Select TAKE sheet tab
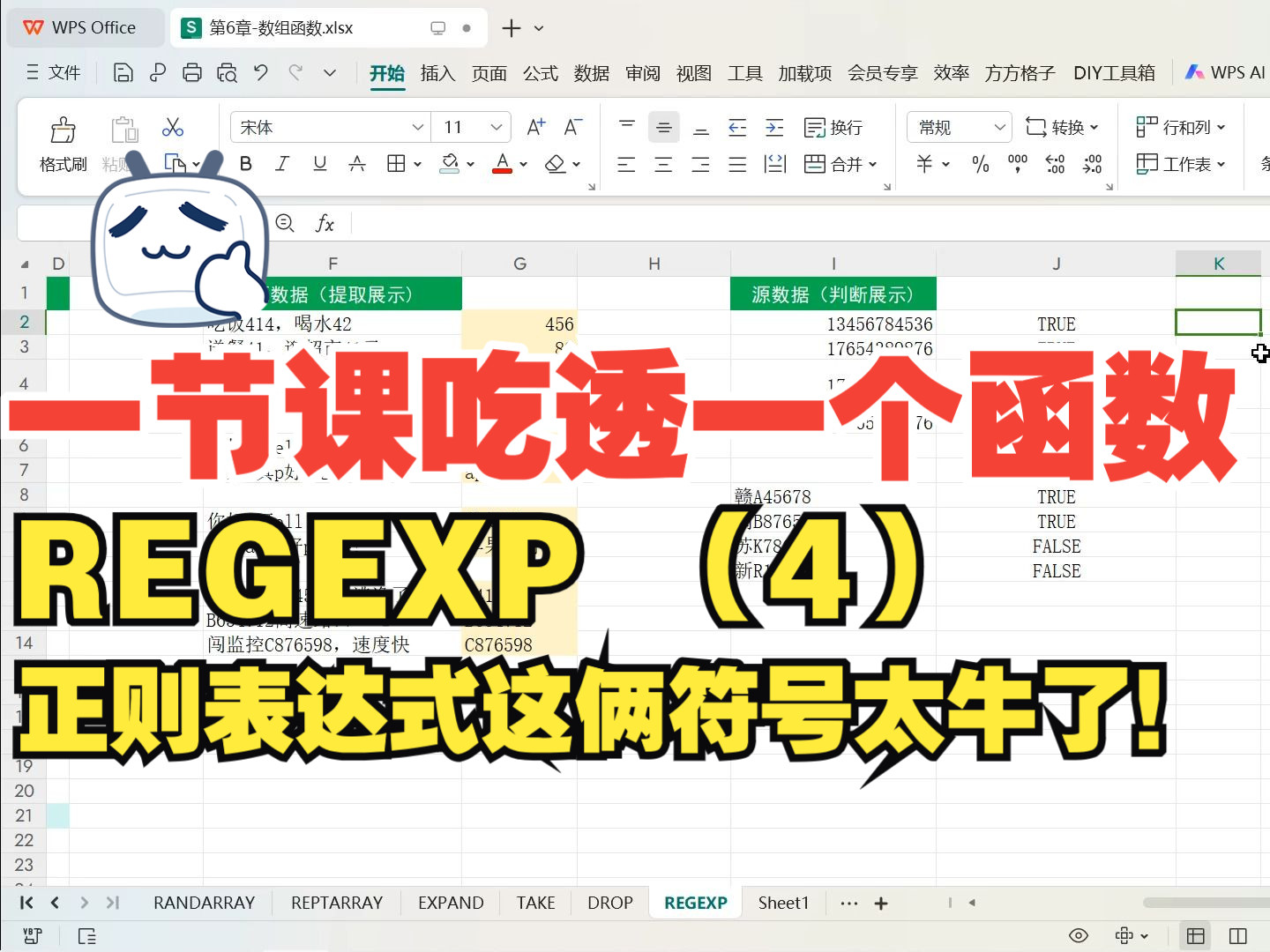Image resolution: width=1270 pixels, height=952 pixels. pos(535,903)
